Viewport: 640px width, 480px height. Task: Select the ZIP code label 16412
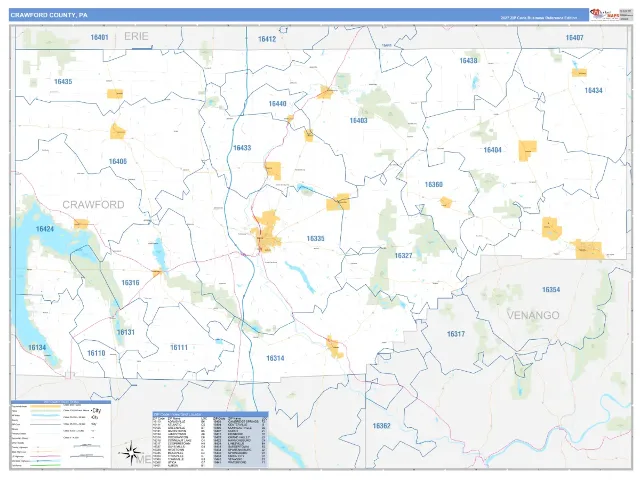pos(267,39)
